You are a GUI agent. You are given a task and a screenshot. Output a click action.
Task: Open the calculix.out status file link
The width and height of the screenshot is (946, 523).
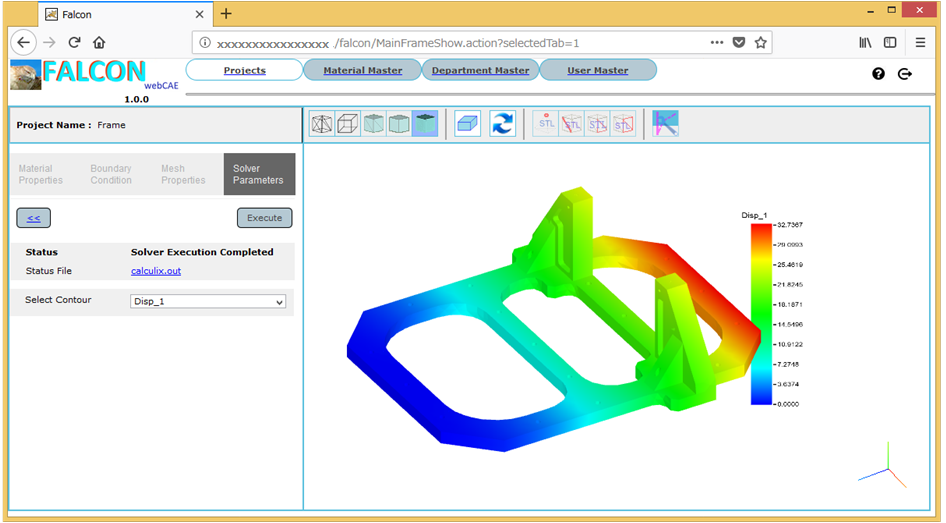pyautogui.click(x=156, y=271)
